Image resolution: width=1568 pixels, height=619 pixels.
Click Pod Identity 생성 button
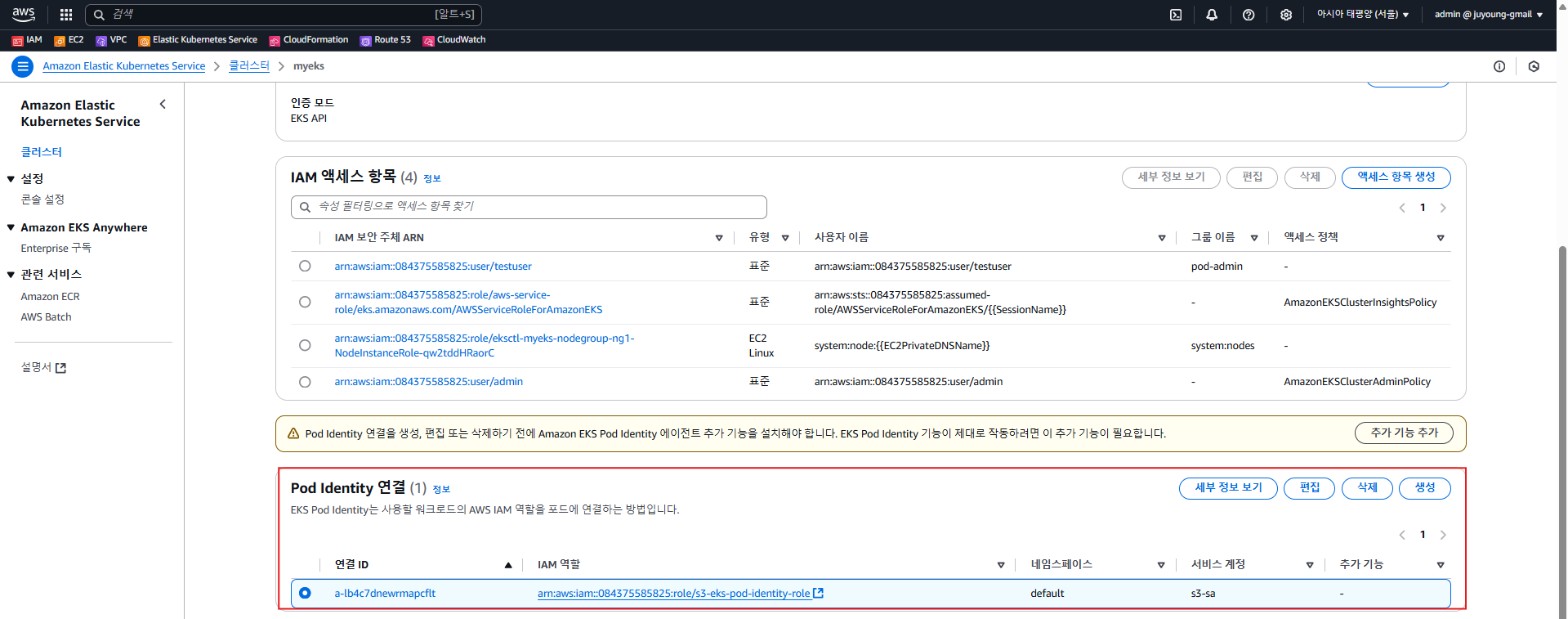pyautogui.click(x=1425, y=488)
